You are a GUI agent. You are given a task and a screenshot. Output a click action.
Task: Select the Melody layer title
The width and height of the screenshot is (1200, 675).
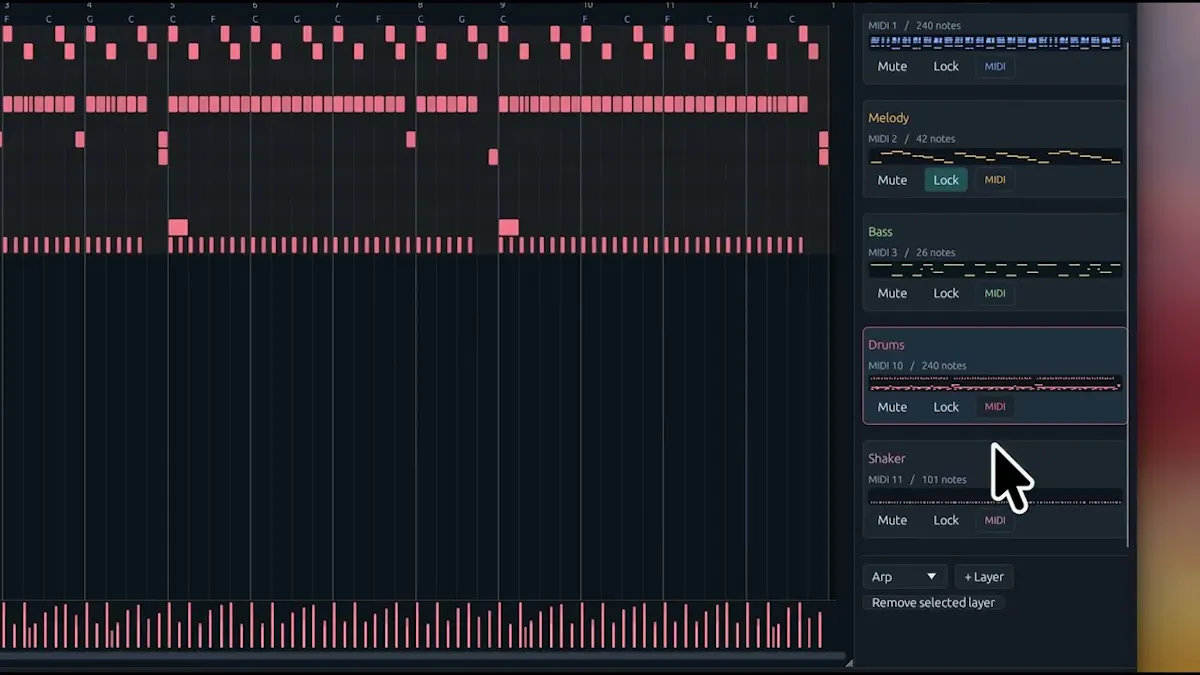click(x=888, y=118)
